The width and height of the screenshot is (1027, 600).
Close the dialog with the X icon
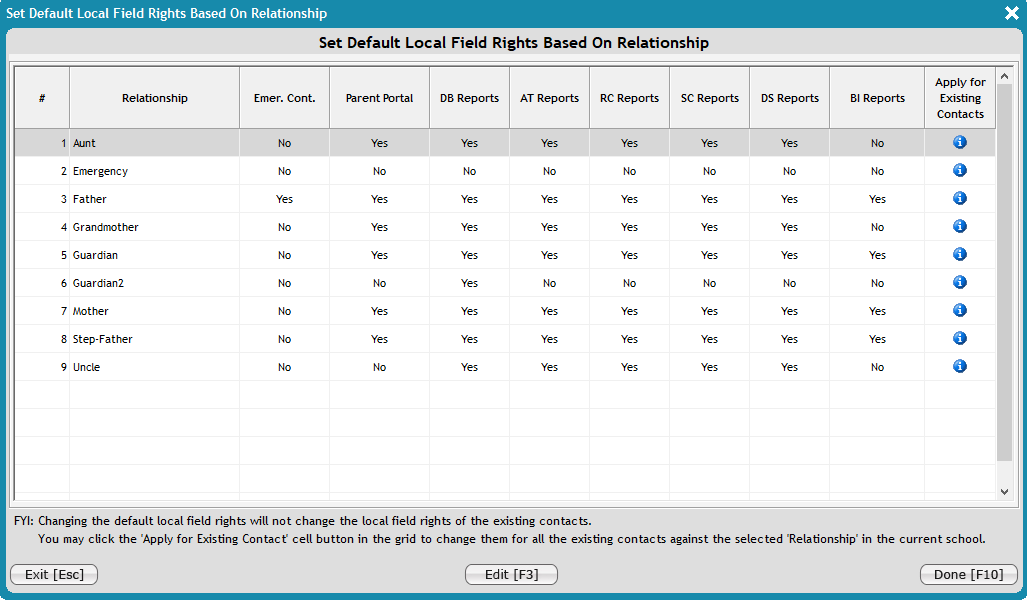coord(1011,13)
